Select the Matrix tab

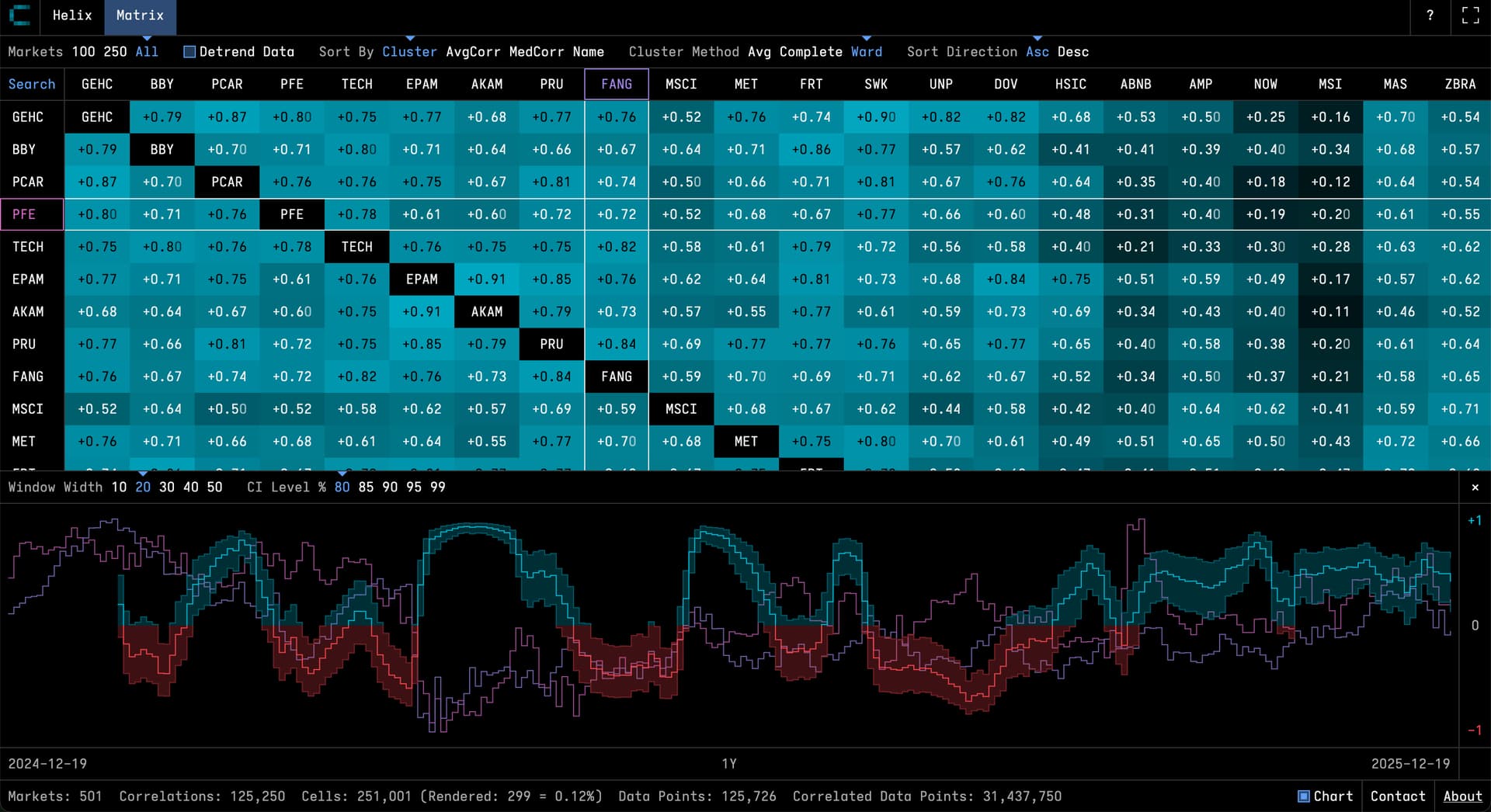point(140,16)
